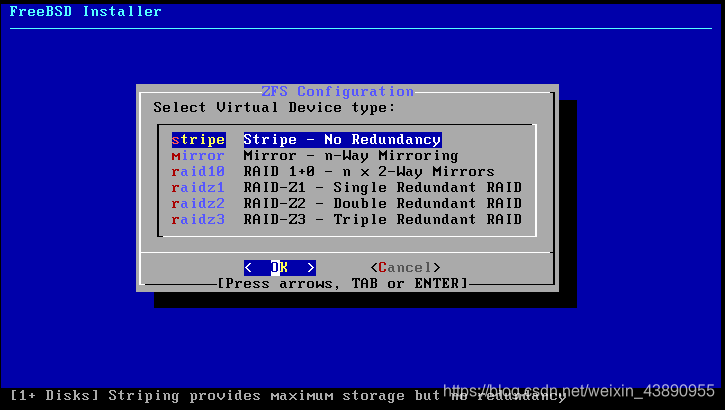Click 'RAID-Z3 - Triple Redundant RAID' text
Screen dimensions: 725x410
(383, 220)
